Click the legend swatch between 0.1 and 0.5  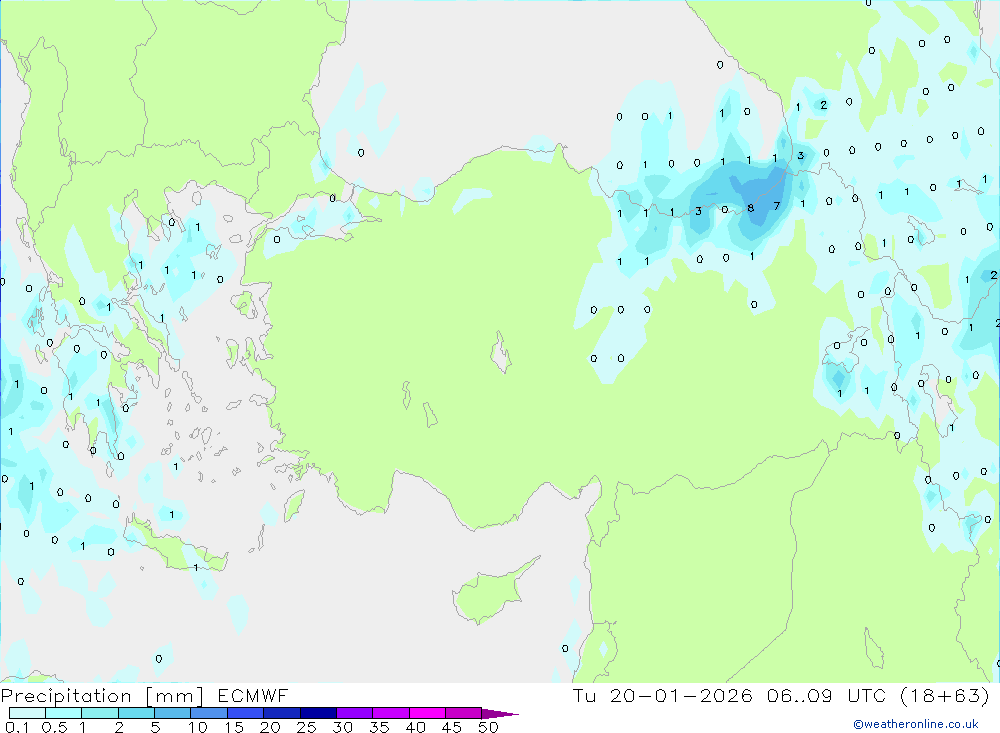27,713
